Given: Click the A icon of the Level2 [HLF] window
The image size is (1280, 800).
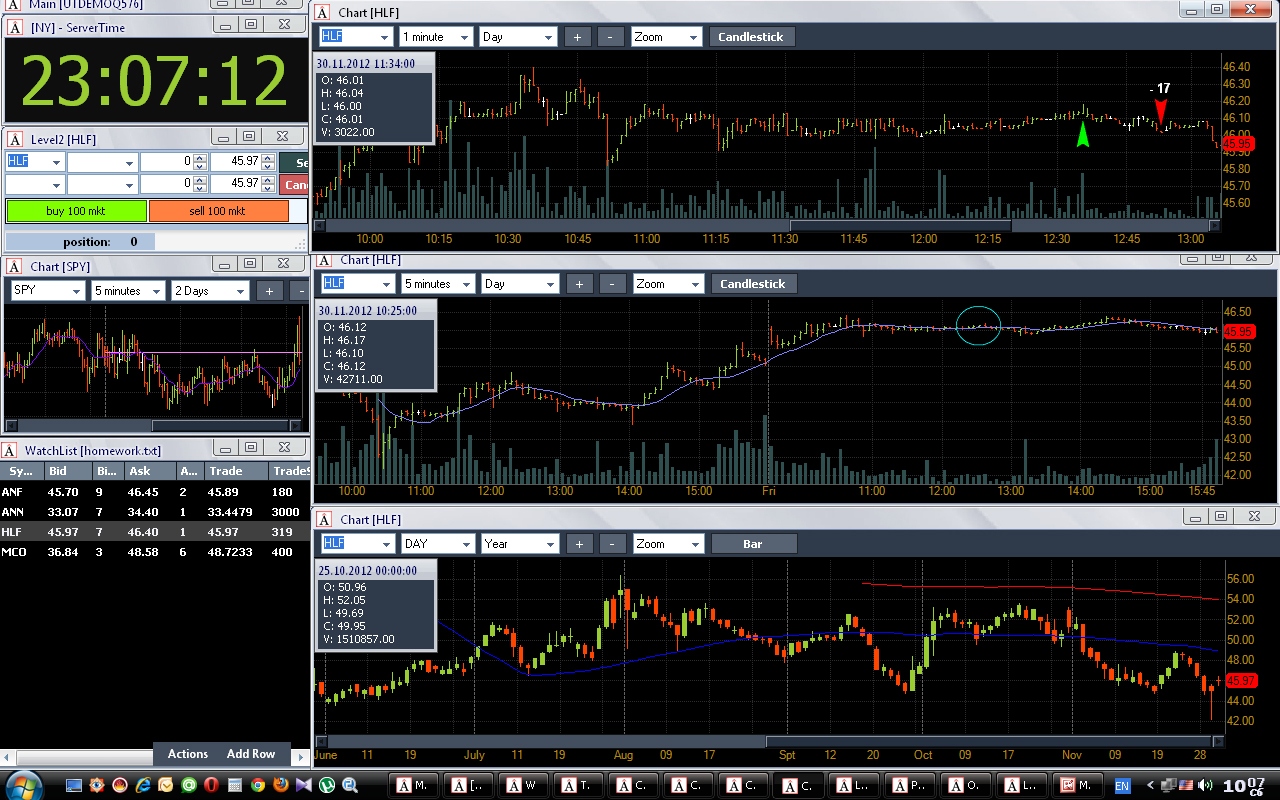Looking at the screenshot, I should pyautogui.click(x=15, y=138).
